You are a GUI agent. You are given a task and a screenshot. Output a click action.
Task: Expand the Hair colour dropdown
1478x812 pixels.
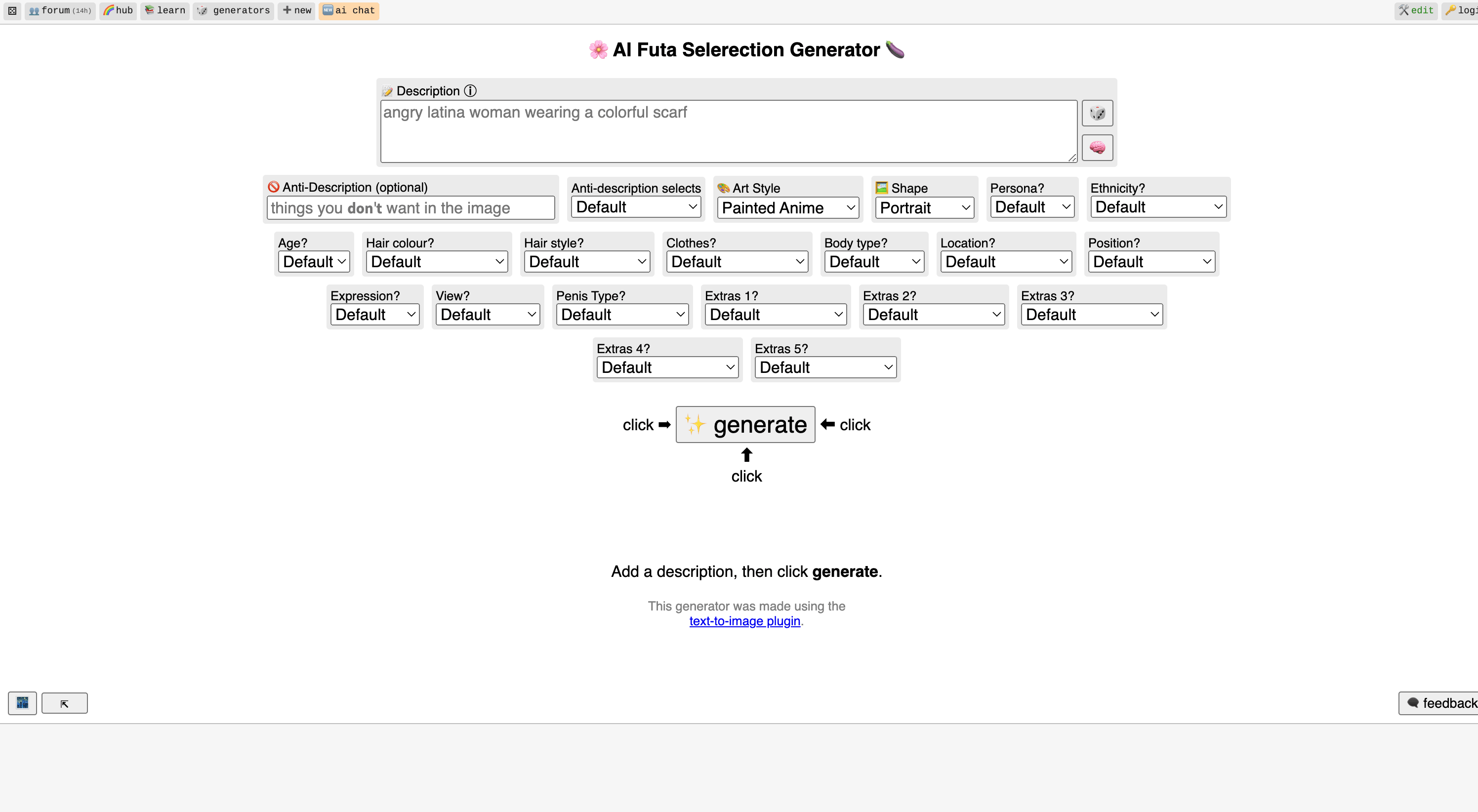click(437, 262)
